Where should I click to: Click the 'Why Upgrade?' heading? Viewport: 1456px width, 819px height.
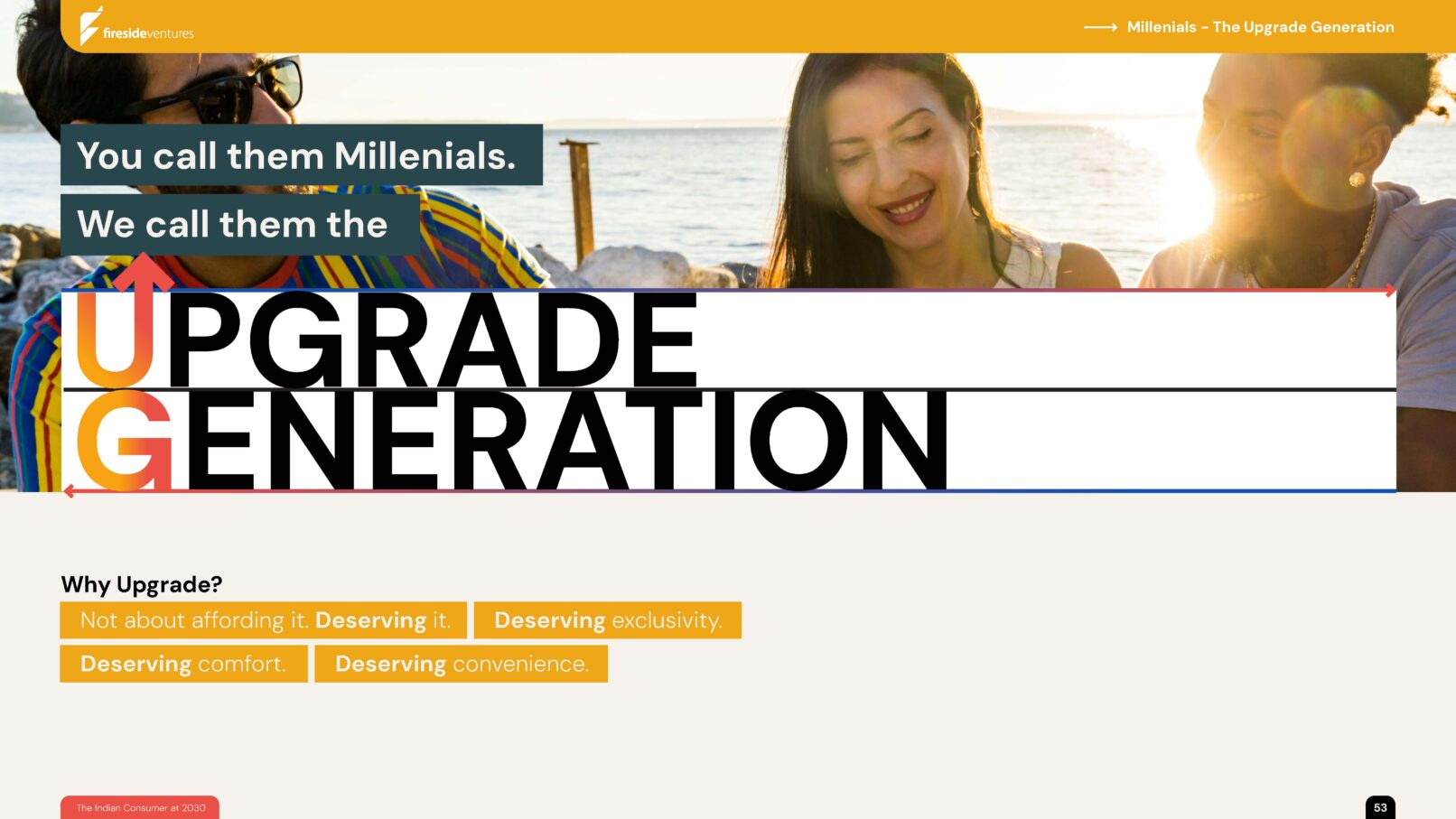142,584
